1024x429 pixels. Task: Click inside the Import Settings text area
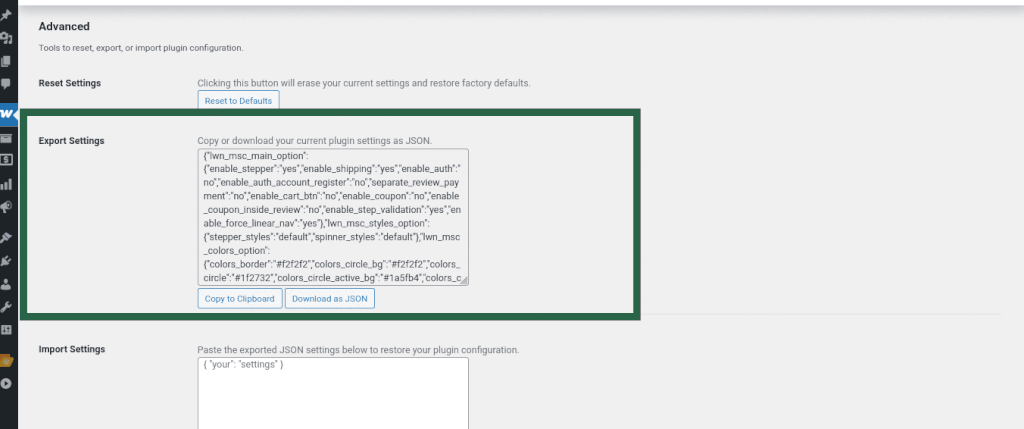click(x=333, y=395)
